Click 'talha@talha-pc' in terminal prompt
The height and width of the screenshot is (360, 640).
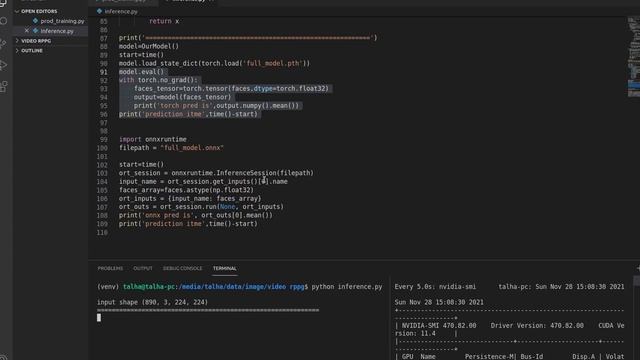pyautogui.click(x=149, y=287)
